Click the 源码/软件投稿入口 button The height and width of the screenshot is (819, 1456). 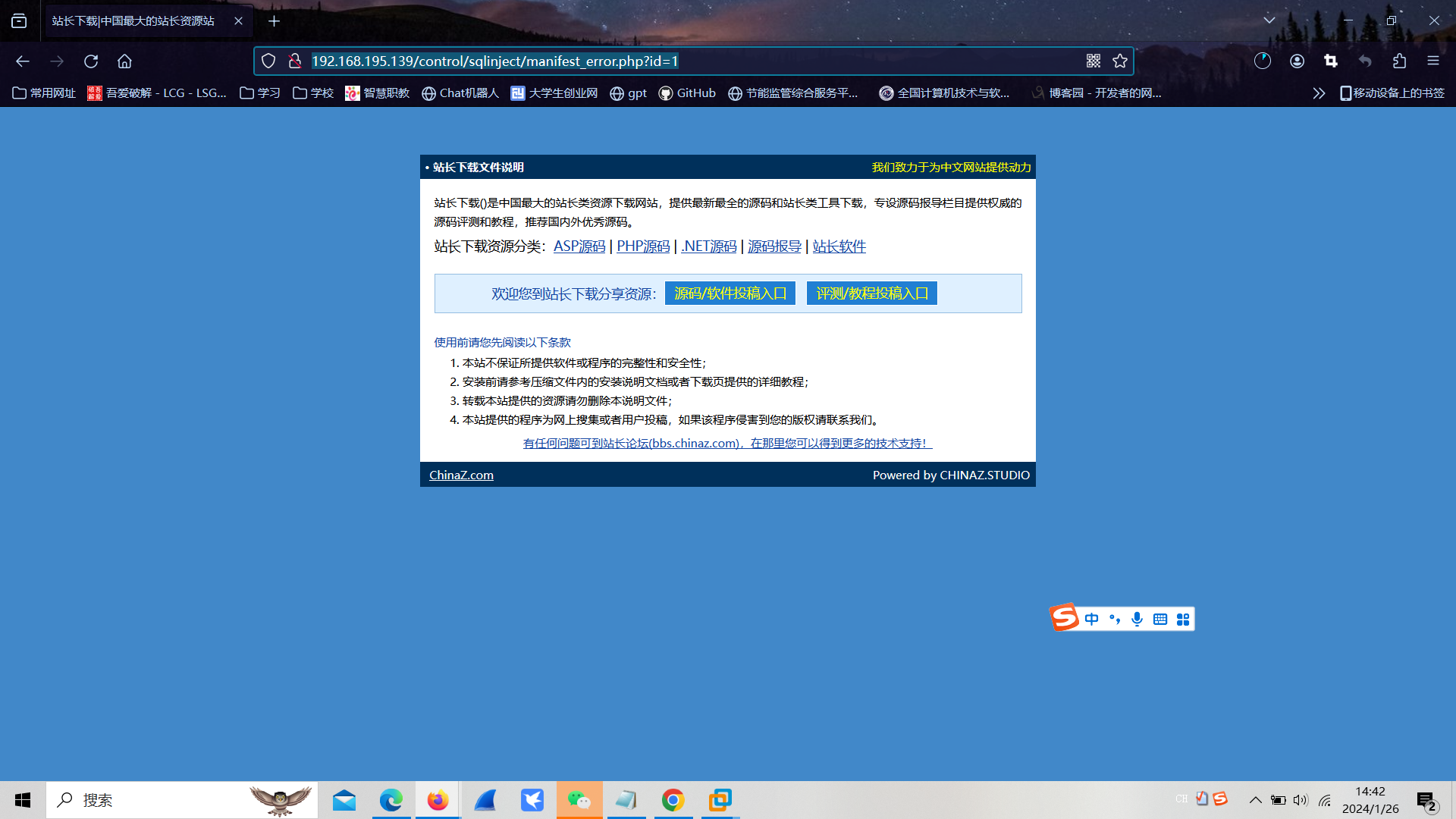click(x=730, y=293)
